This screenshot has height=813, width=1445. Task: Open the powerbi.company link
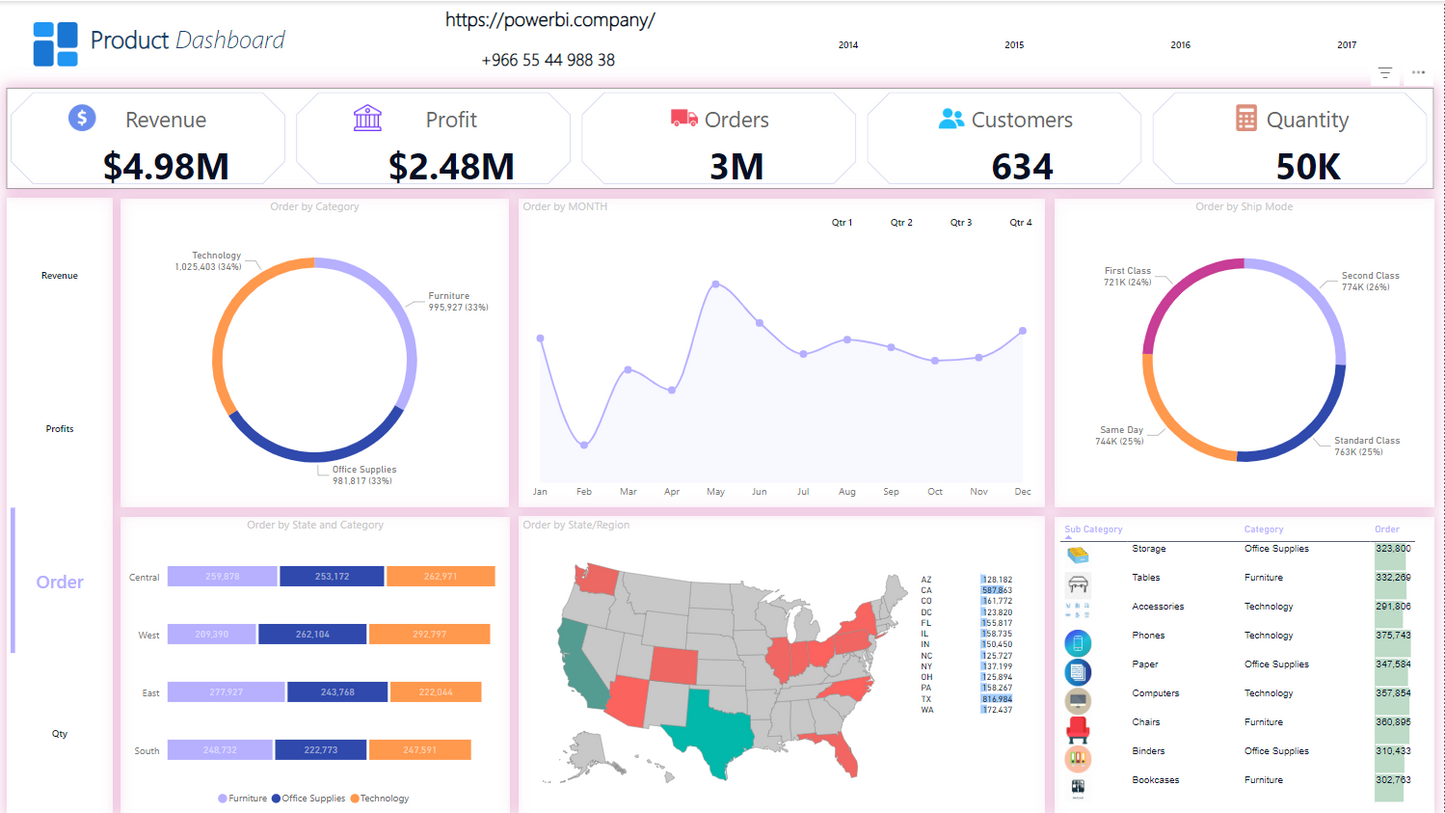(x=550, y=20)
